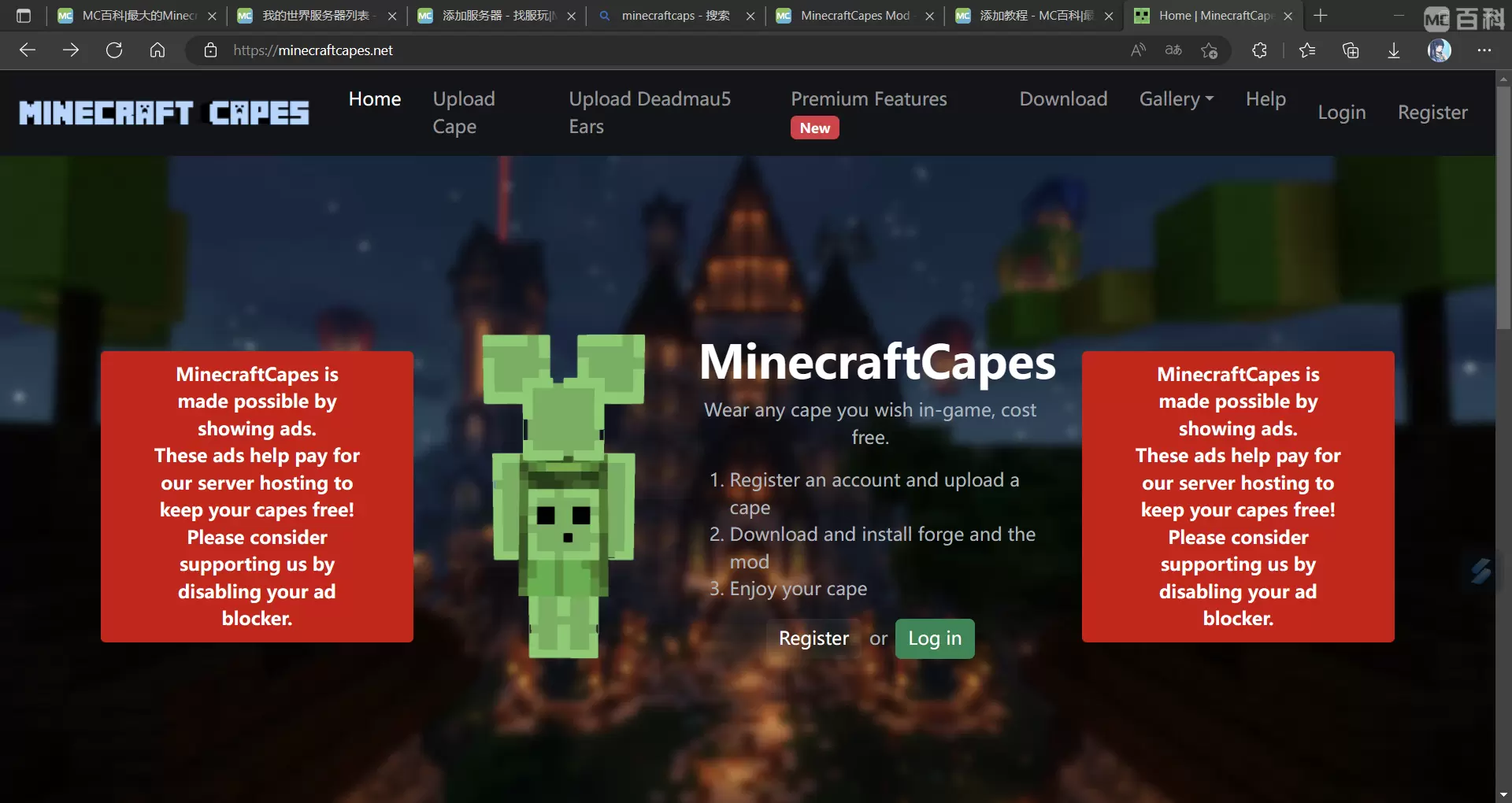Screen dimensions: 1512x803
Task: Add this page to favorites
Action: coord(1210,50)
